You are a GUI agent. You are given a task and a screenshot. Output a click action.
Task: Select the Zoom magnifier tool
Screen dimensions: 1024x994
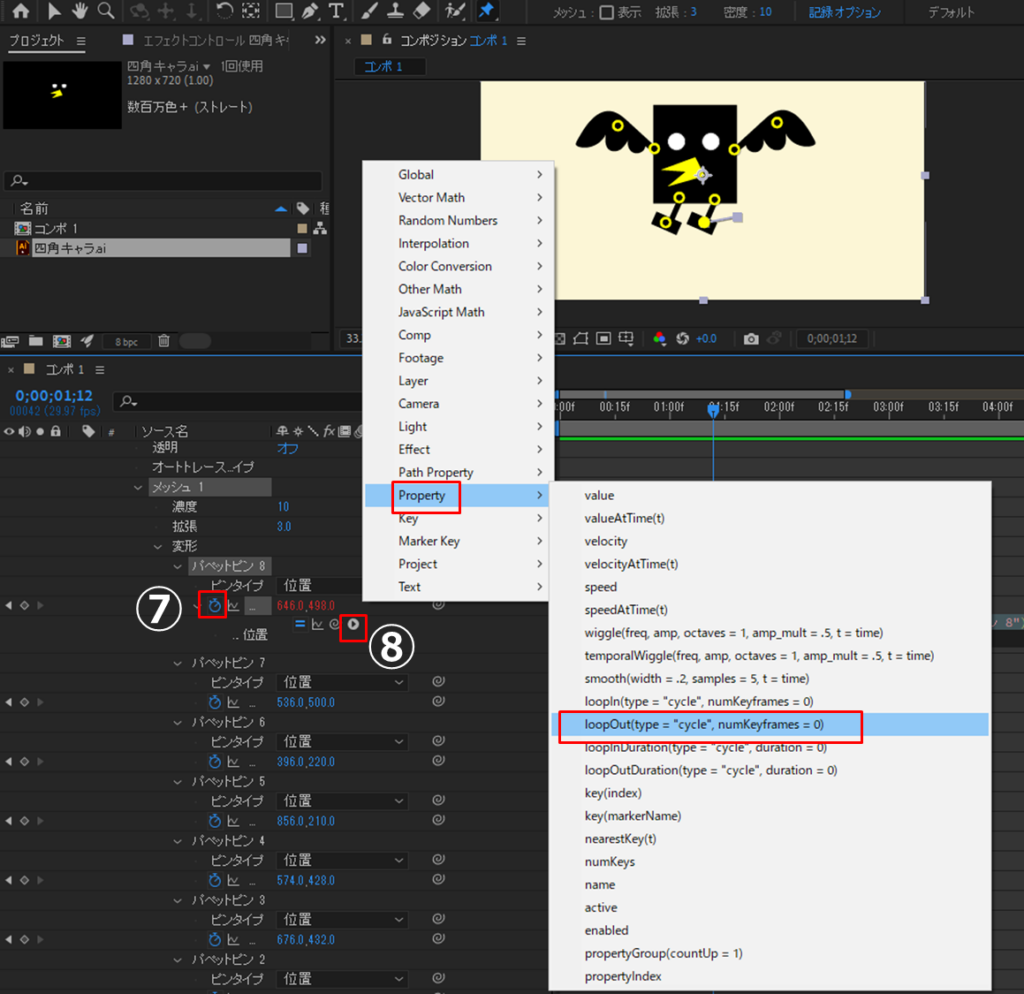(106, 12)
